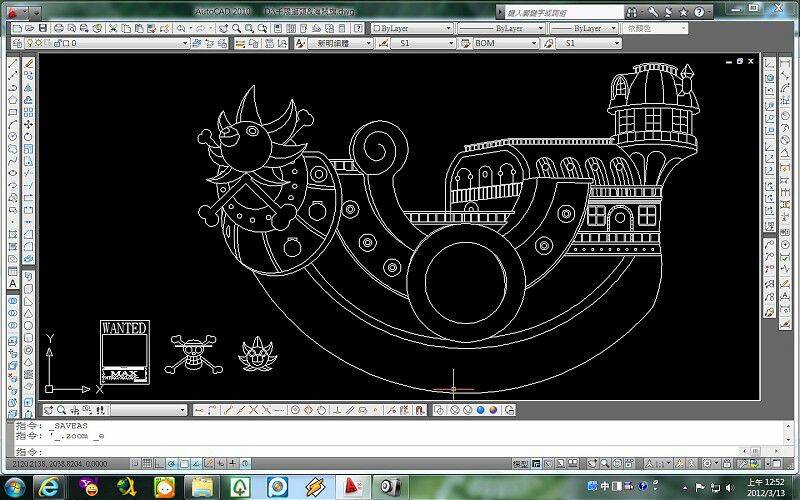Click the snap to intersection X icon
This screenshot has width=800, height=500.
pos(254,410)
